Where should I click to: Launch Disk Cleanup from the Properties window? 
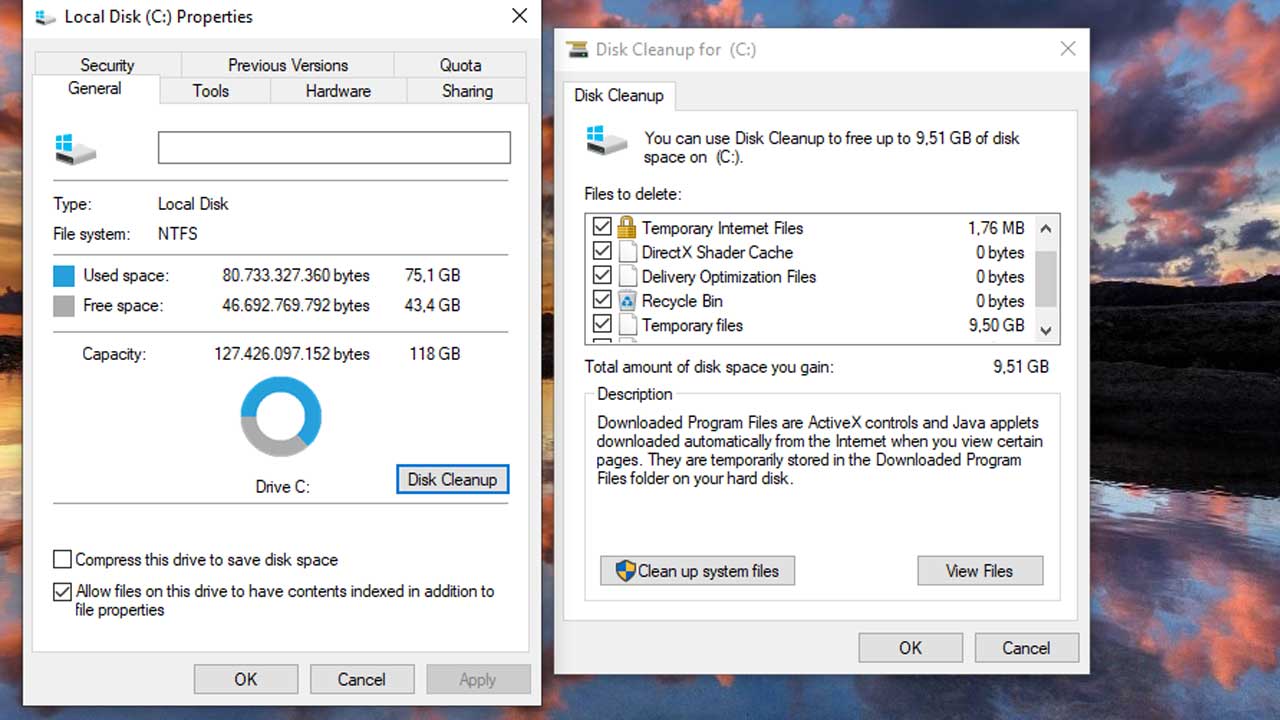coord(452,479)
